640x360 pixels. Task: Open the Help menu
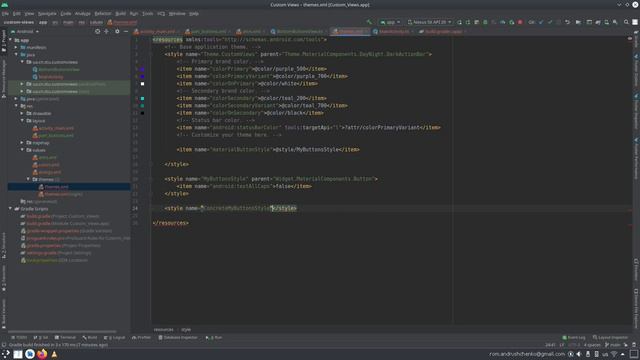(x=194, y=13)
